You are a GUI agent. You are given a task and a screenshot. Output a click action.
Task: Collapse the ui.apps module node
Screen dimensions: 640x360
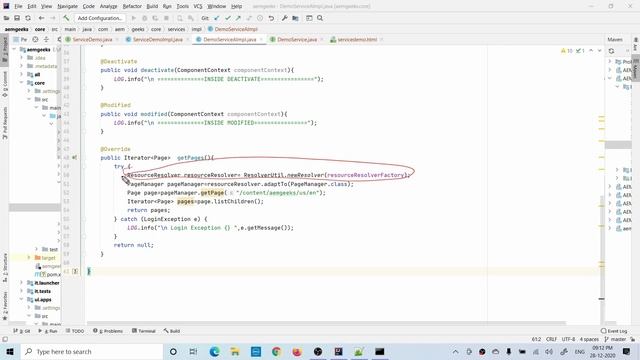click(22, 299)
